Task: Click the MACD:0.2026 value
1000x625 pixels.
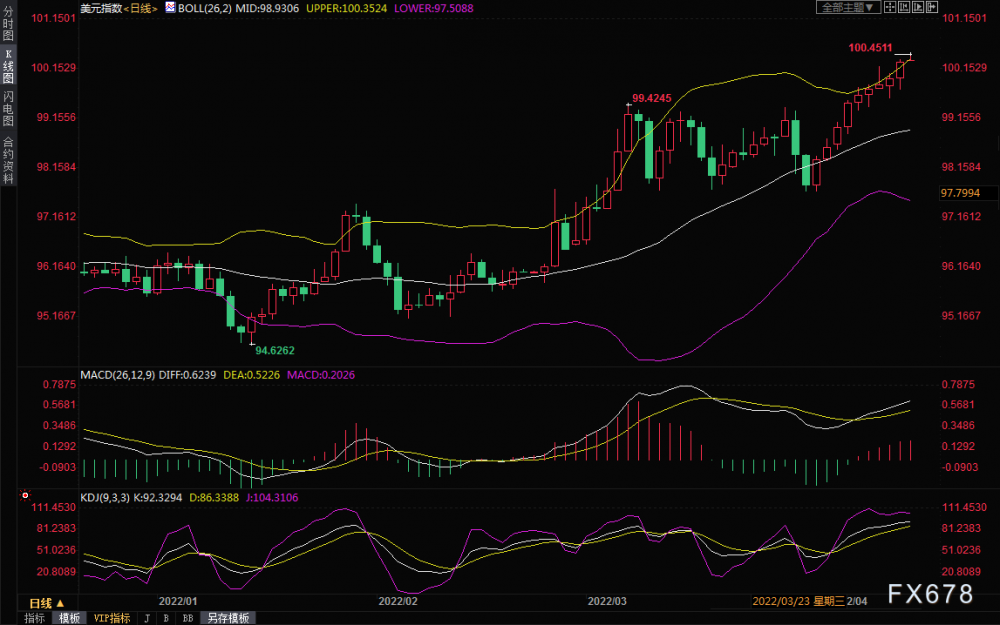Action: click(x=321, y=375)
